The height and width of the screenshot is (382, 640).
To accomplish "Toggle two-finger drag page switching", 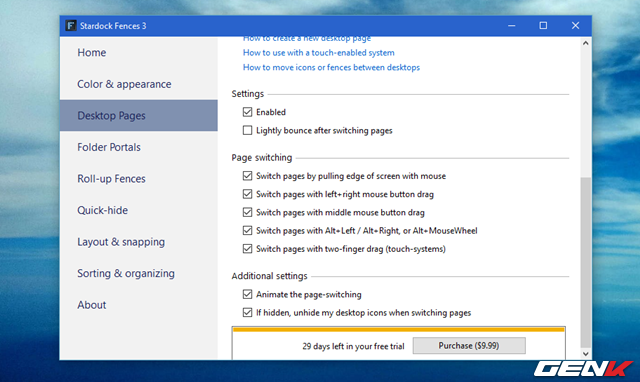I will click(247, 249).
